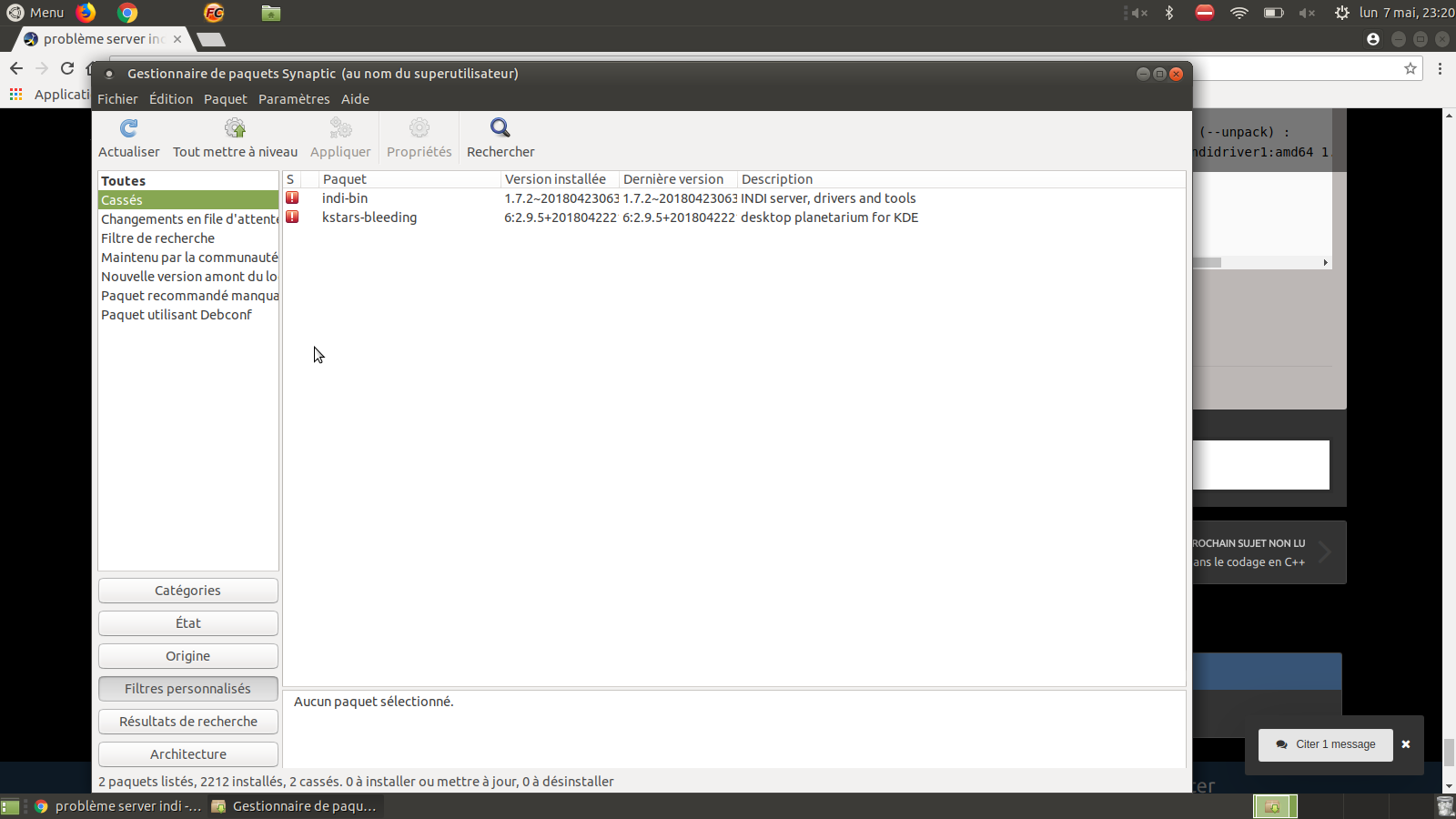1456x819 pixels.
Task: Click browser page vertical scrollbar thumb
Action: pos(1449,753)
